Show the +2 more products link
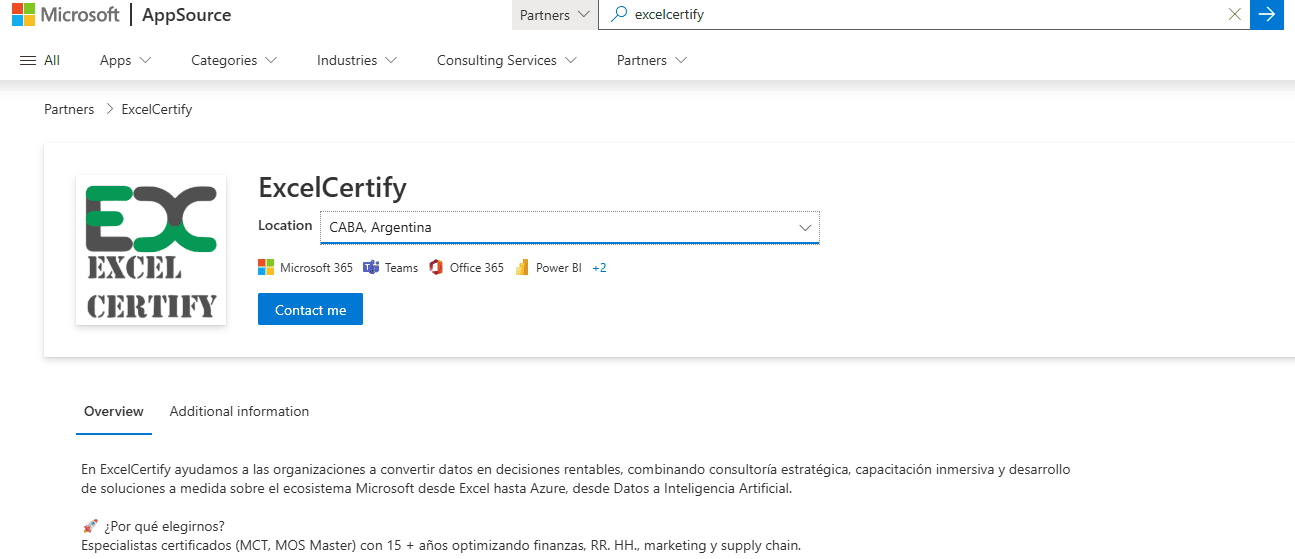This screenshot has width=1295, height=559. coord(599,268)
